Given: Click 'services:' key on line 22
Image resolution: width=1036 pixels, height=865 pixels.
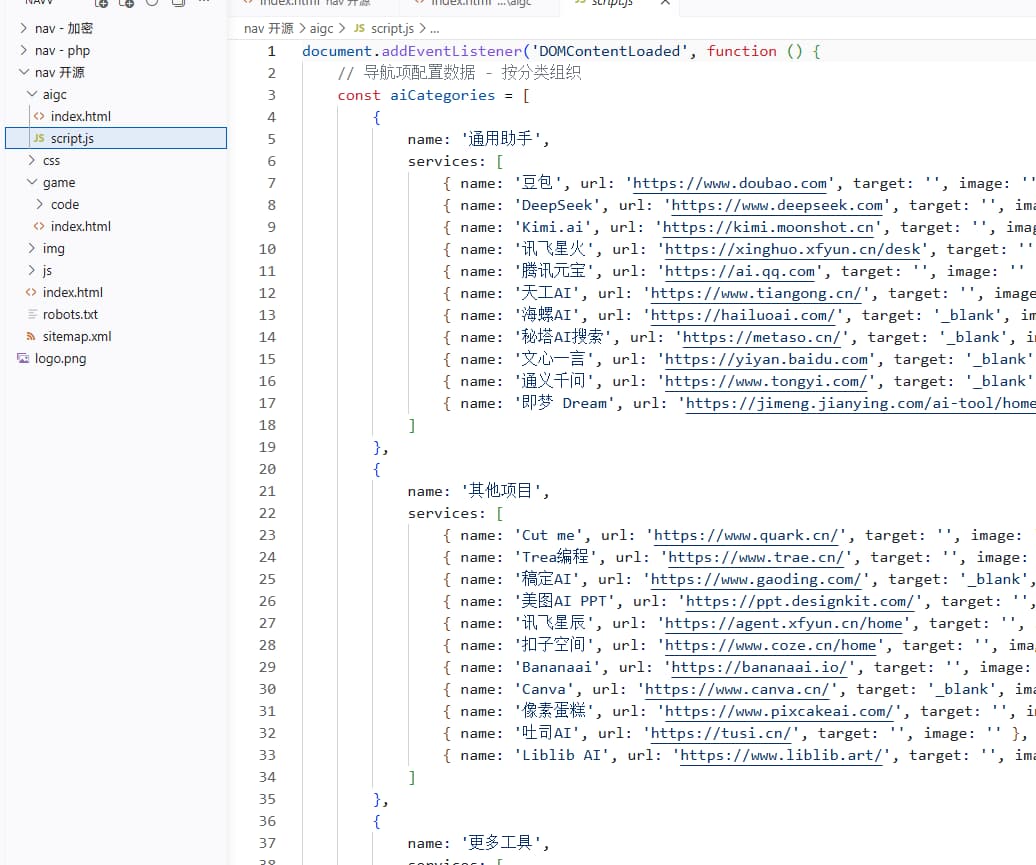Looking at the screenshot, I should [x=447, y=513].
